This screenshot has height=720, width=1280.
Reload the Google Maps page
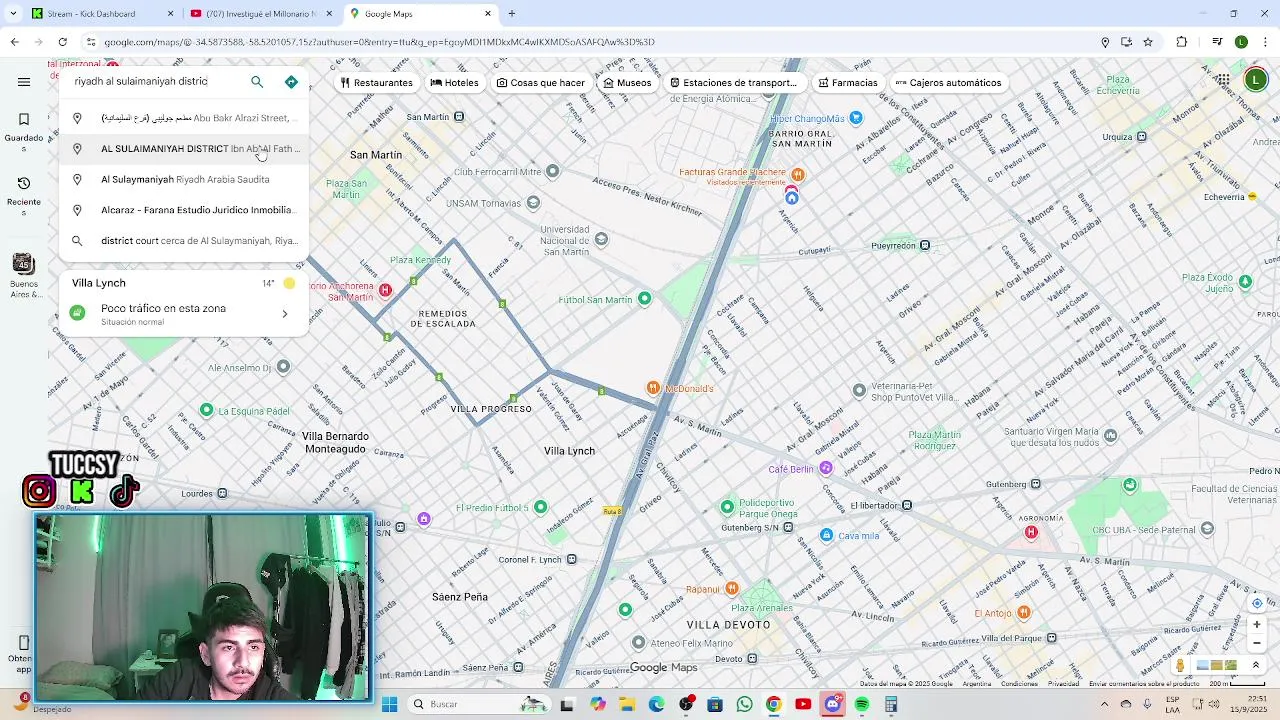(x=62, y=42)
